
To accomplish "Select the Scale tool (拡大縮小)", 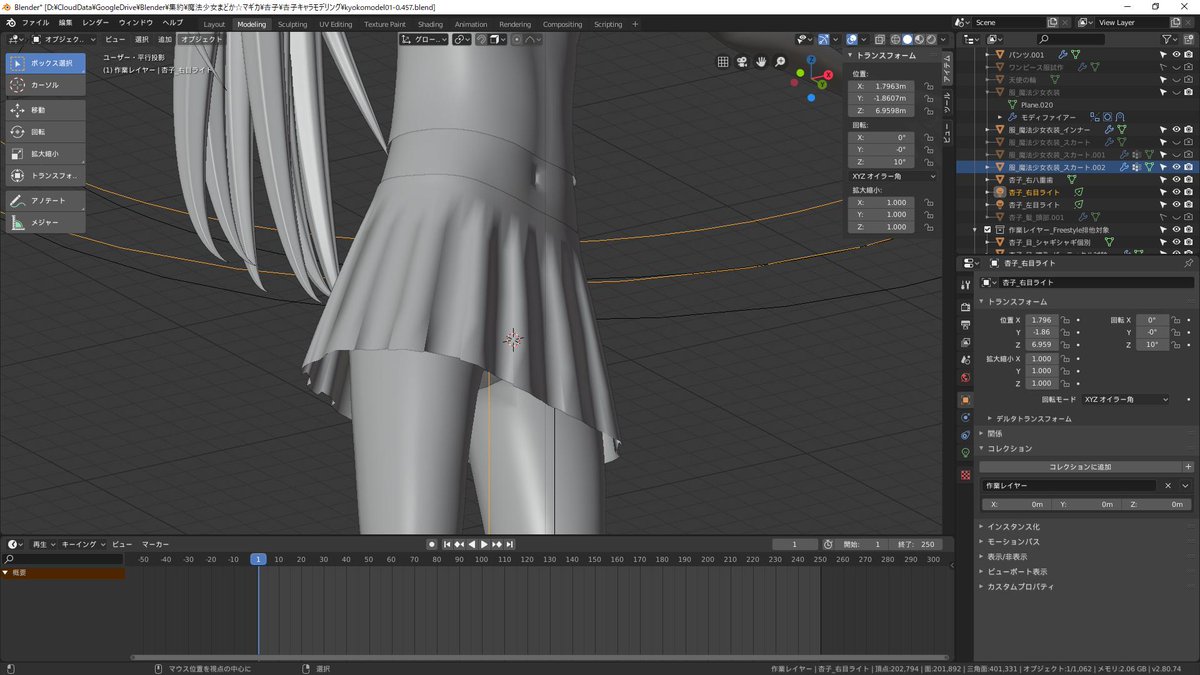I will [x=46, y=154].
